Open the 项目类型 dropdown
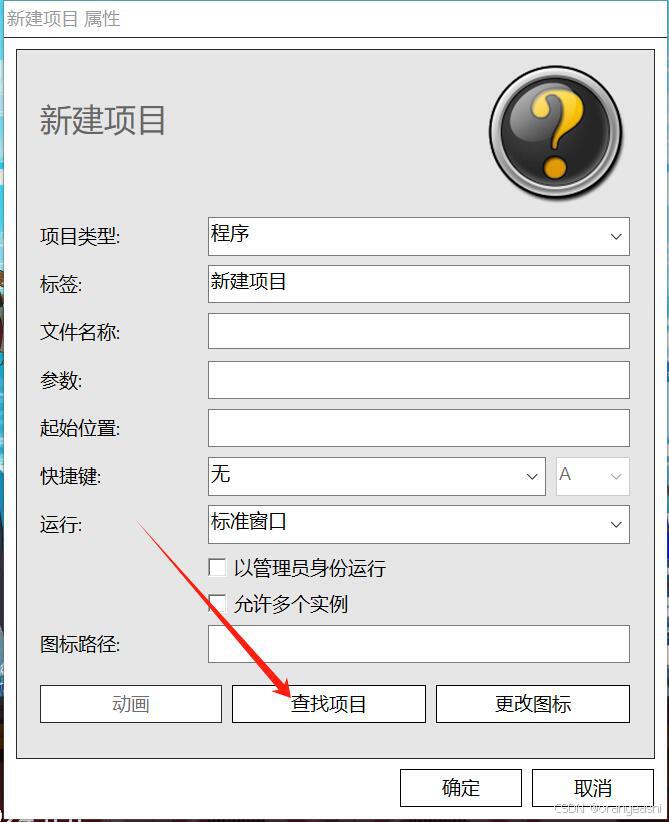The width and height of the screenshot is (669, 822). [418, 236]
